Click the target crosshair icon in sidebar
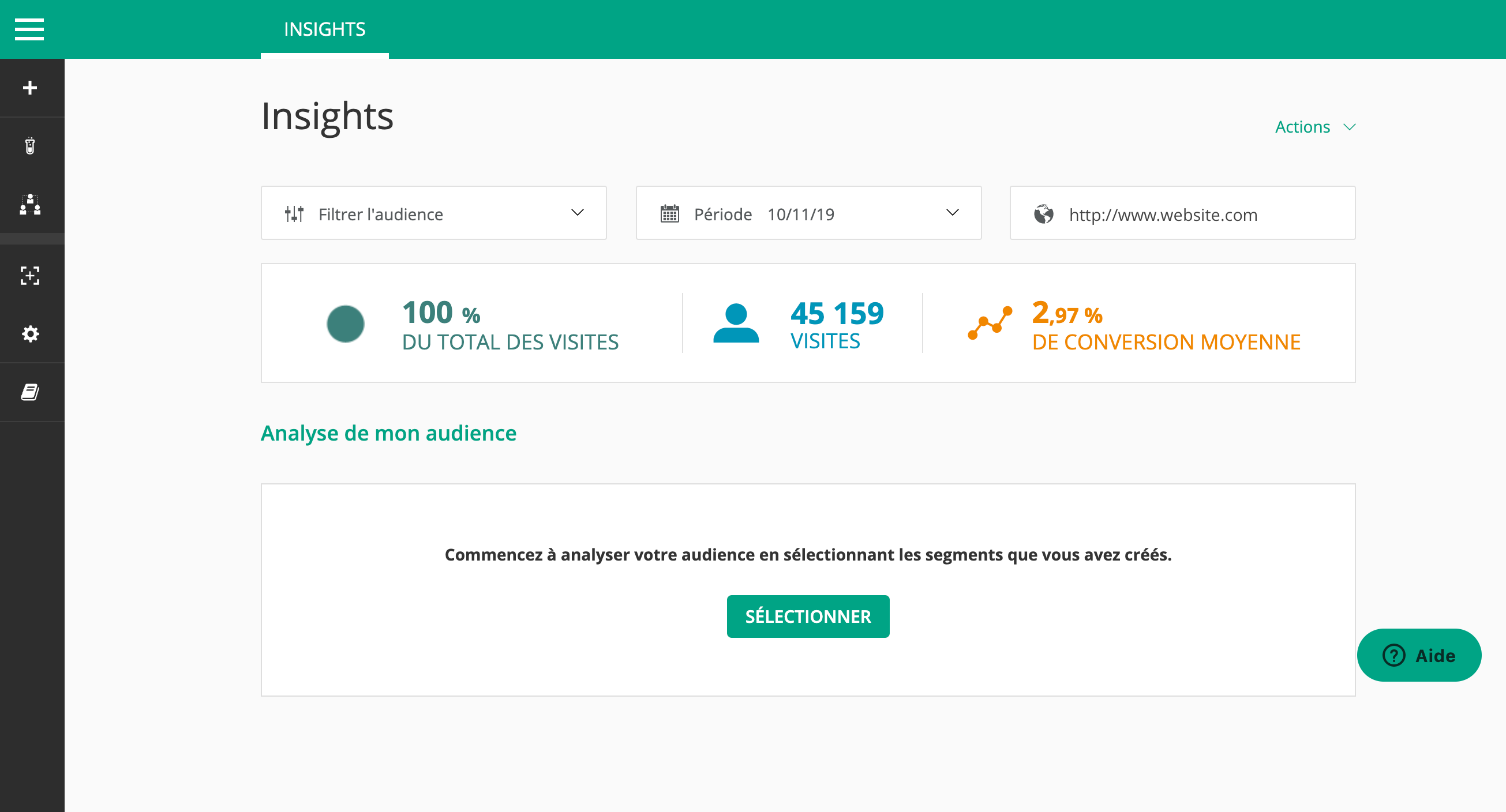The width and height of the screenshot is (1506, 812). [30, 276]
